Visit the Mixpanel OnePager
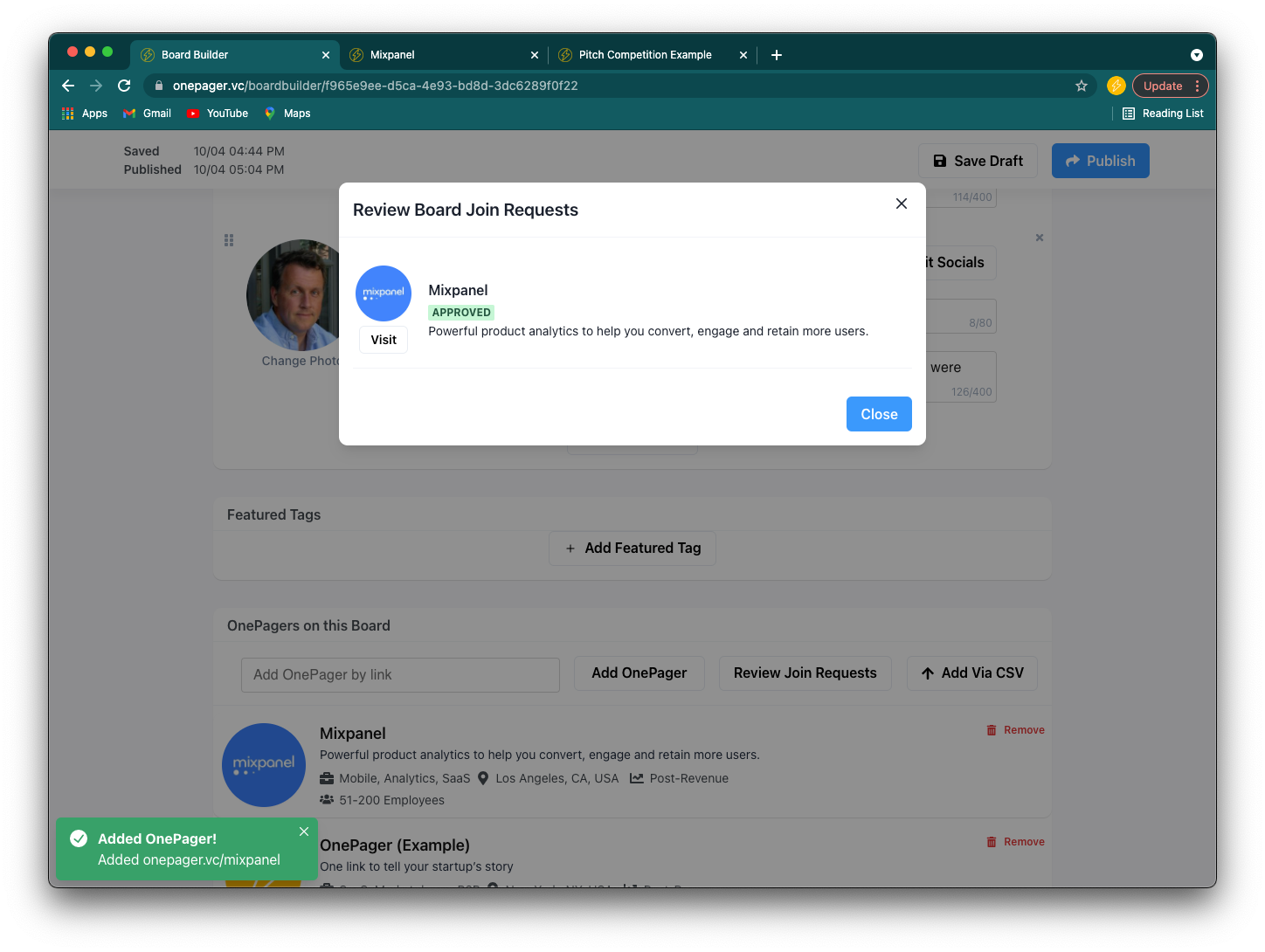 pyautogui.click(x=384, y=340)
